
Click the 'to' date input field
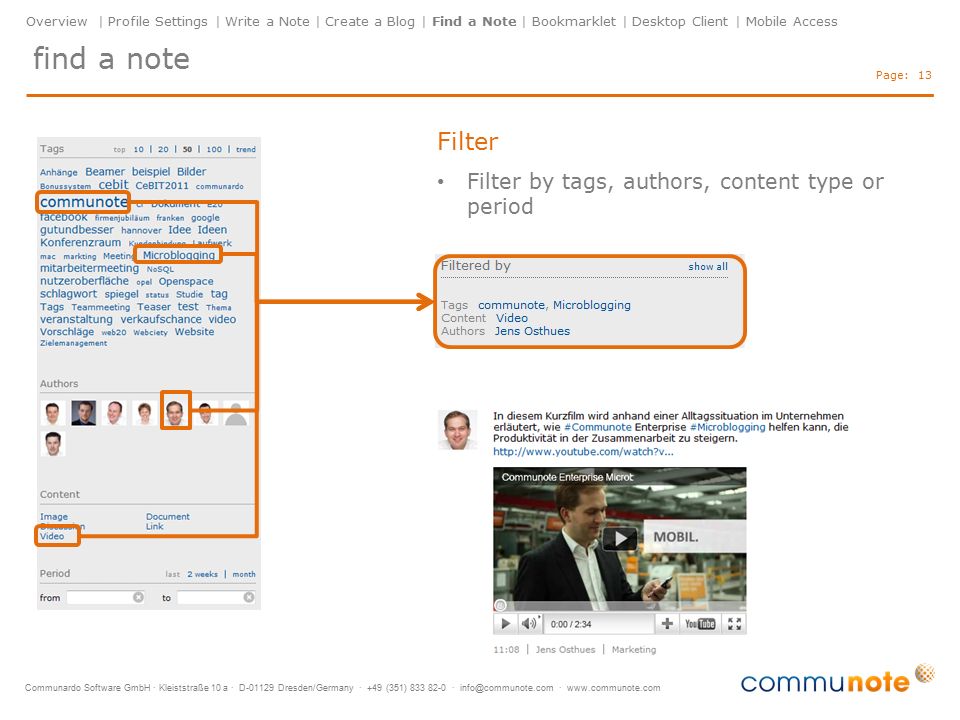click(x=216, y=597)
